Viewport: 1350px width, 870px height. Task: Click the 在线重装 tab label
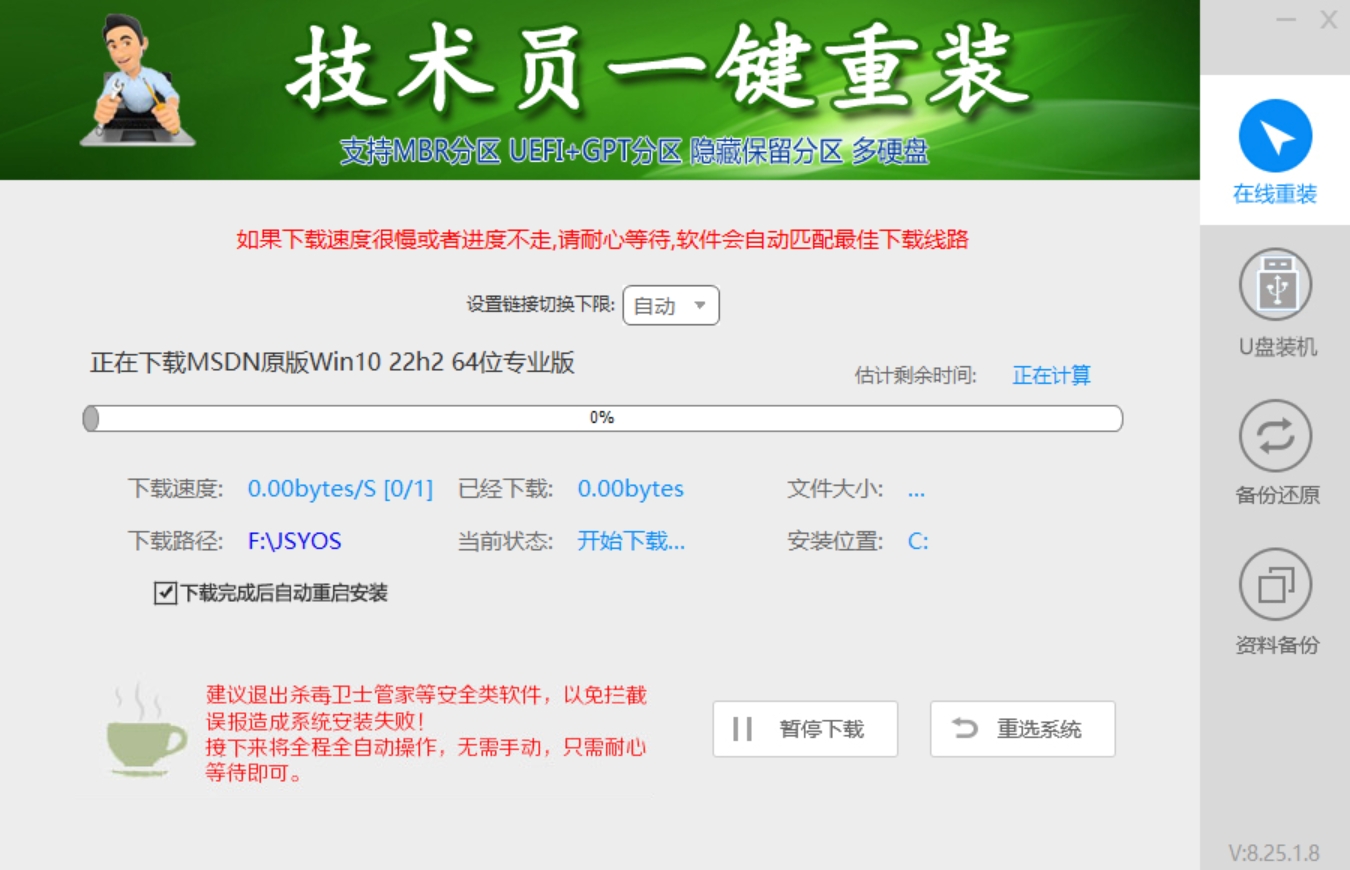click(1275, 194)
